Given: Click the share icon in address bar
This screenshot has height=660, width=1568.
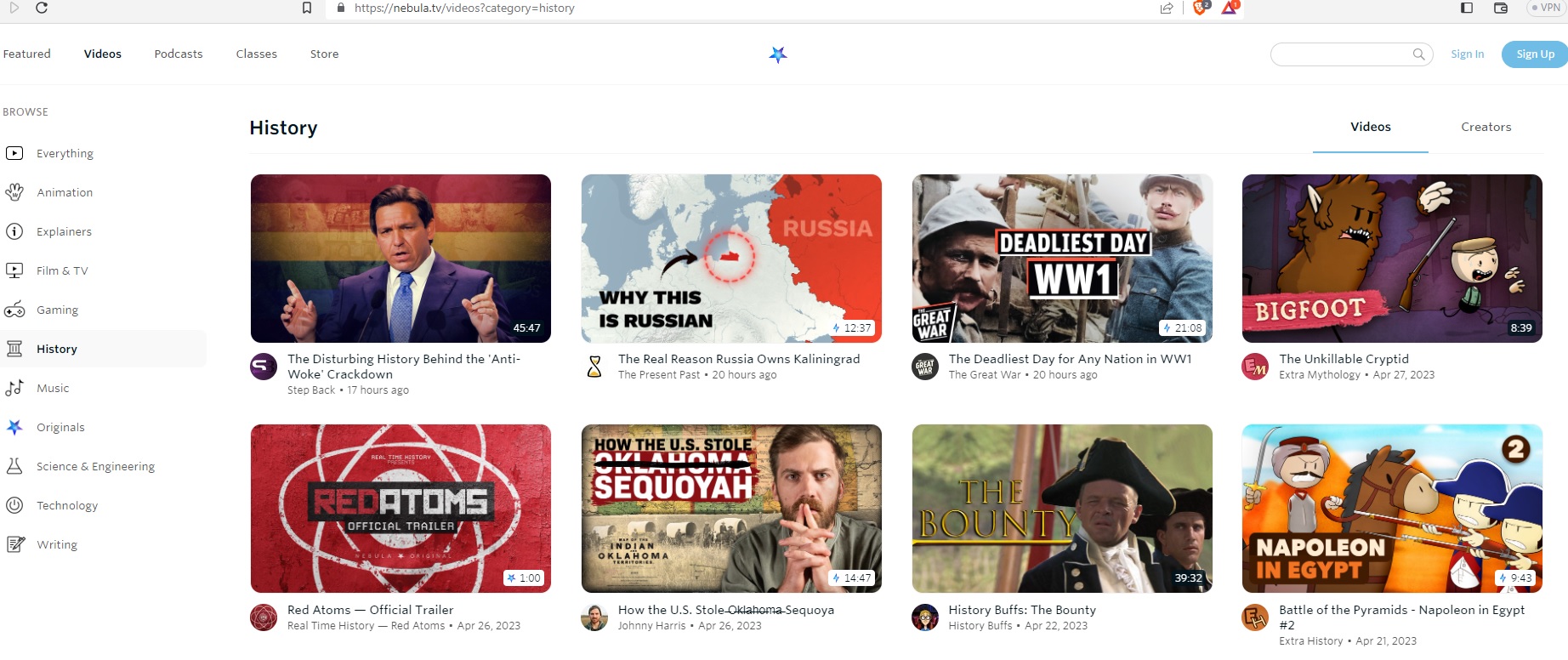Looking at the screenshot, I should (1167, 8).
